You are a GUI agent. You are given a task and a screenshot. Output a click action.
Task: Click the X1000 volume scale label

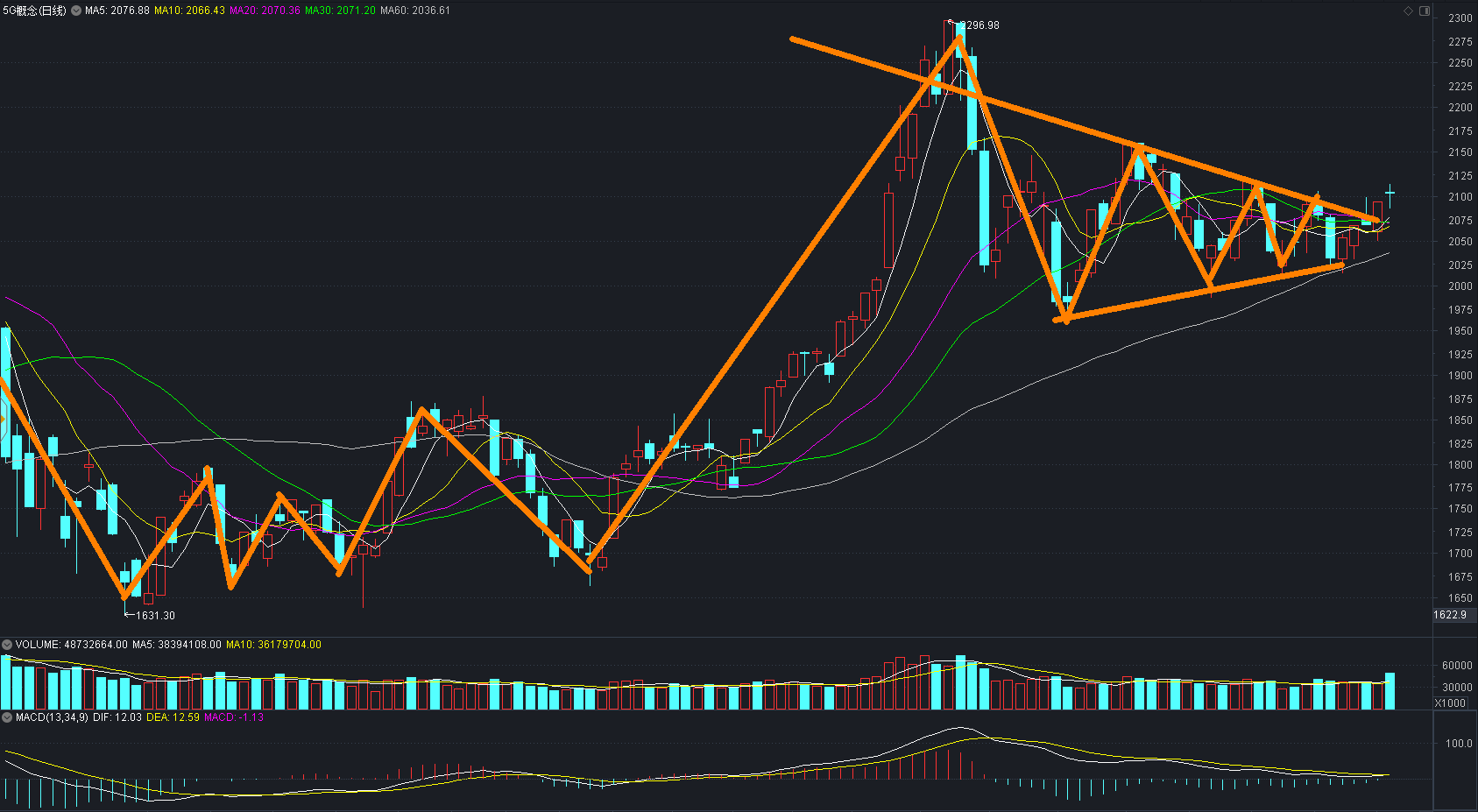pos(1450,703)
